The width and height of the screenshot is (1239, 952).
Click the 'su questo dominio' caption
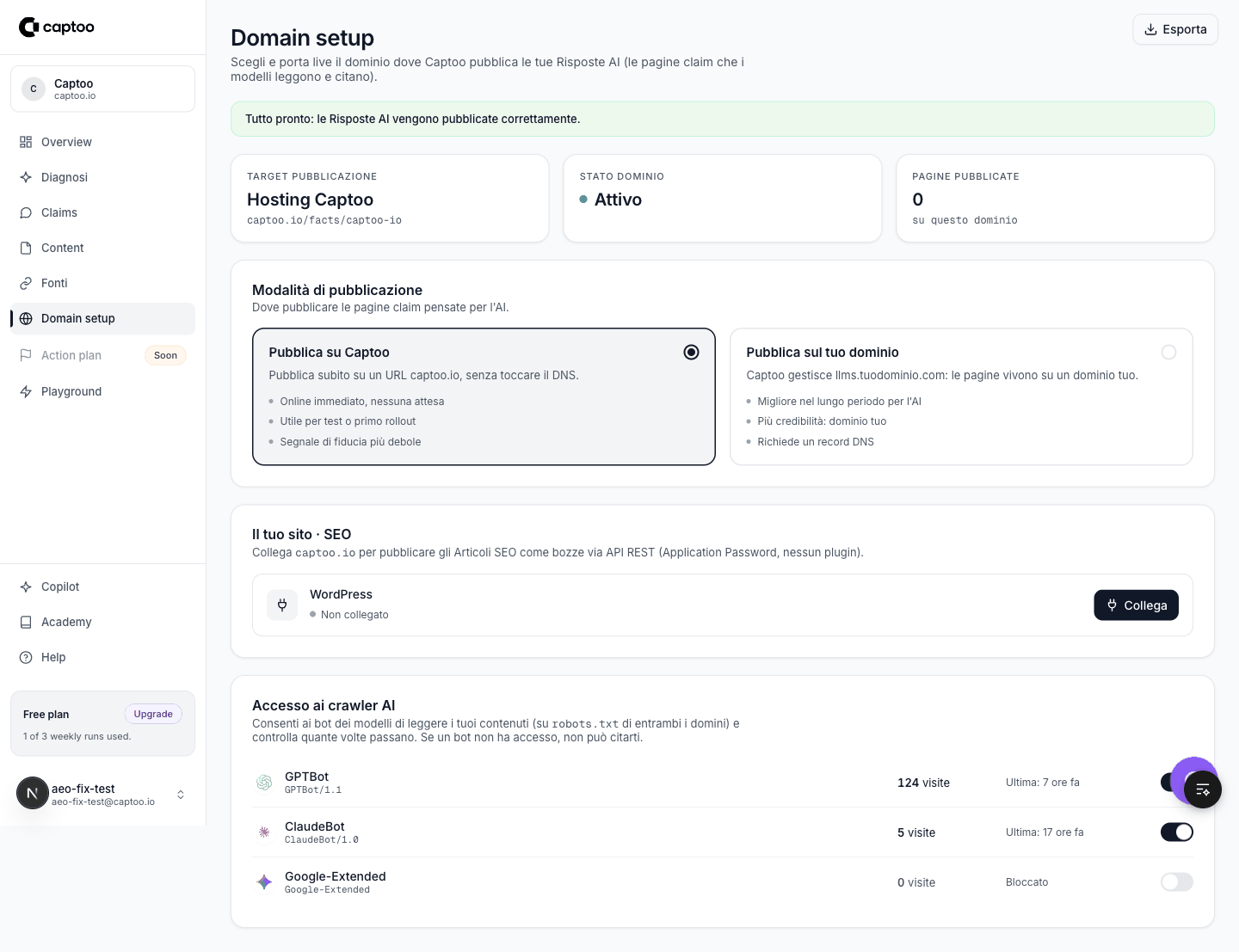click(x=965, y=220)
